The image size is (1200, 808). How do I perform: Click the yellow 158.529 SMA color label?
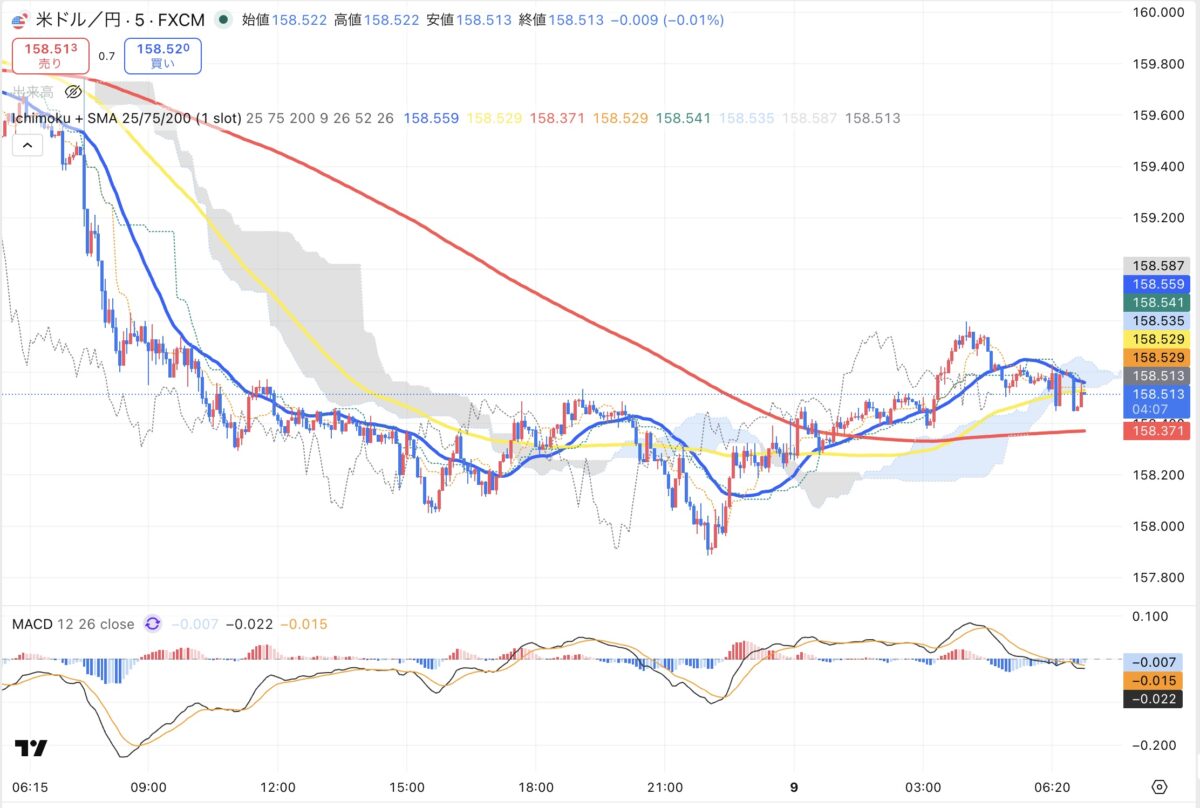(1157, 339)
